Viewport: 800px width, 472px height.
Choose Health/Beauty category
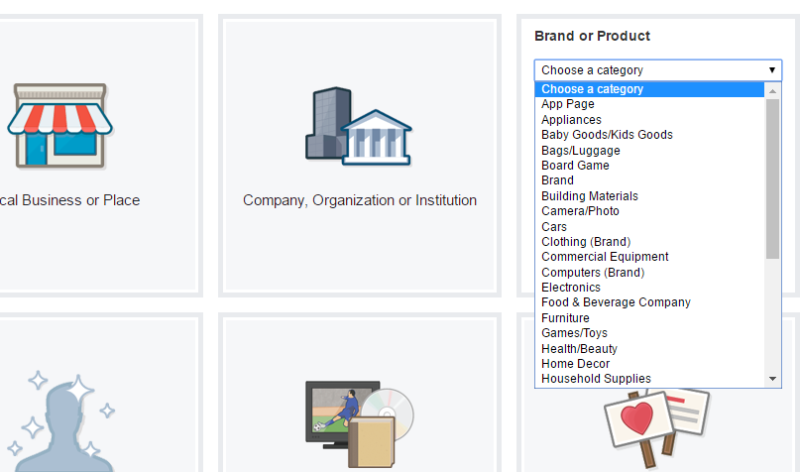pos(649,349)
